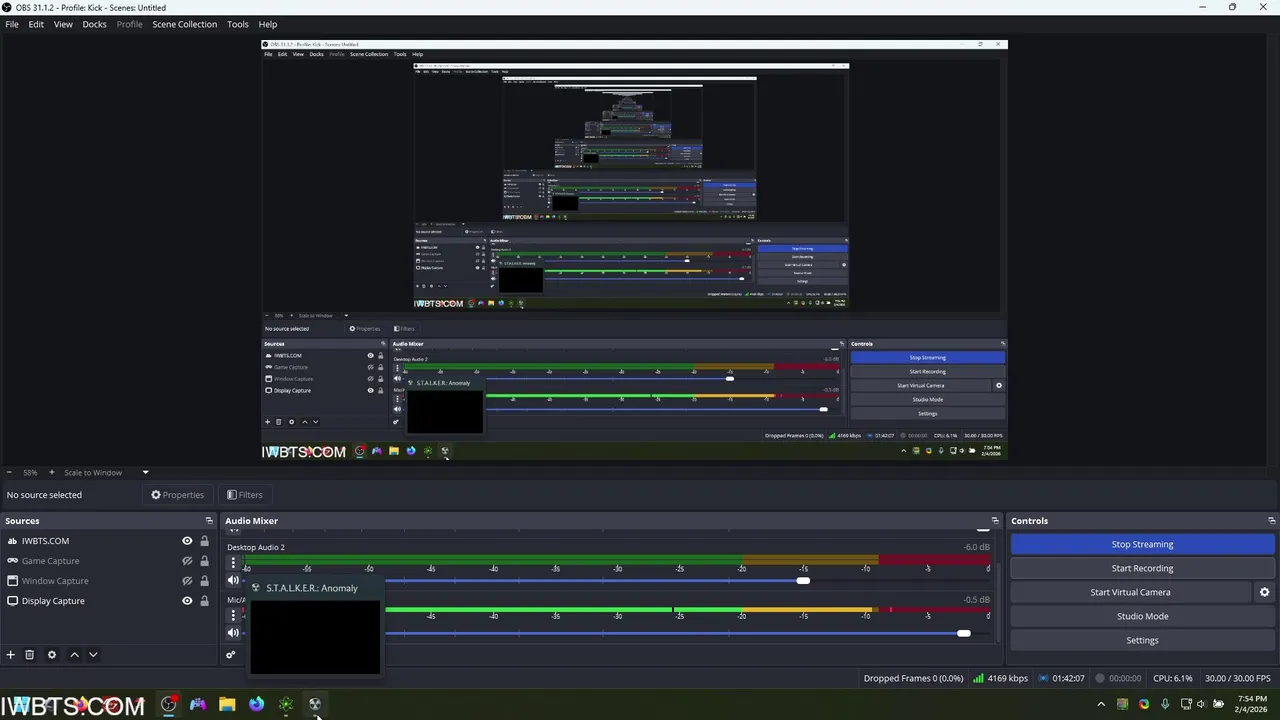The height and width of the screenshot is (720, 1280).
Task: Switch to S.T.A.L.K.E.R. taskbar icon
Action: [x=315, y=704]
